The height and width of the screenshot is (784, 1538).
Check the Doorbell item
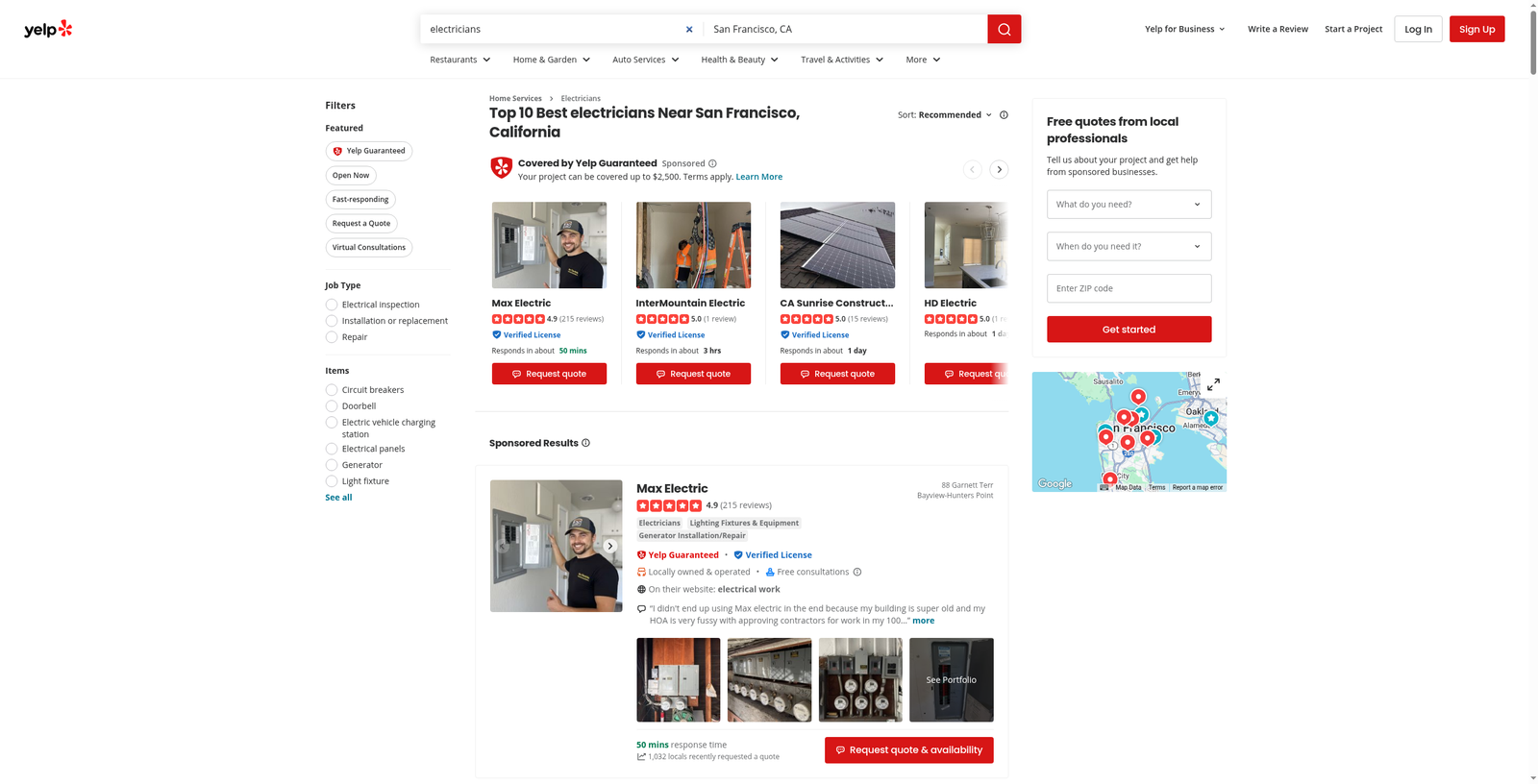(331, 406)
